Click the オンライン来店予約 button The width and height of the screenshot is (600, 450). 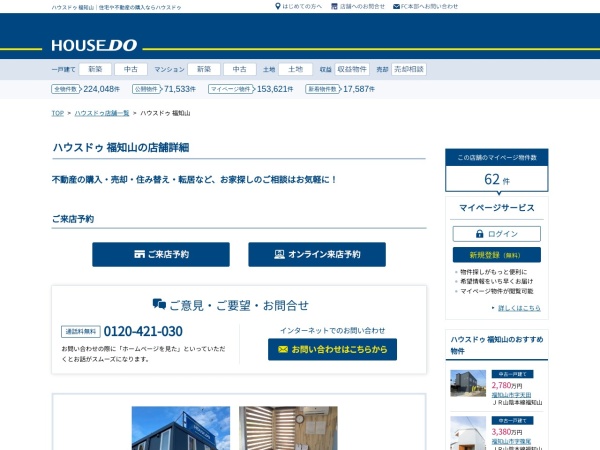point(317,254)
